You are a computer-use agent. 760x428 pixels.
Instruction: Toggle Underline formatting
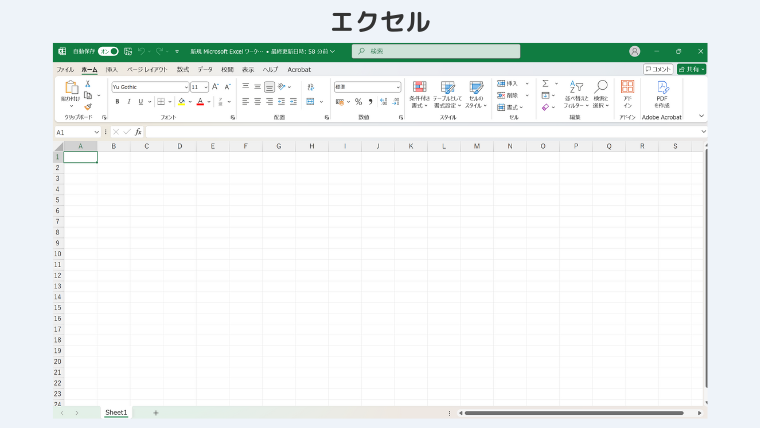tap(141, 102)
